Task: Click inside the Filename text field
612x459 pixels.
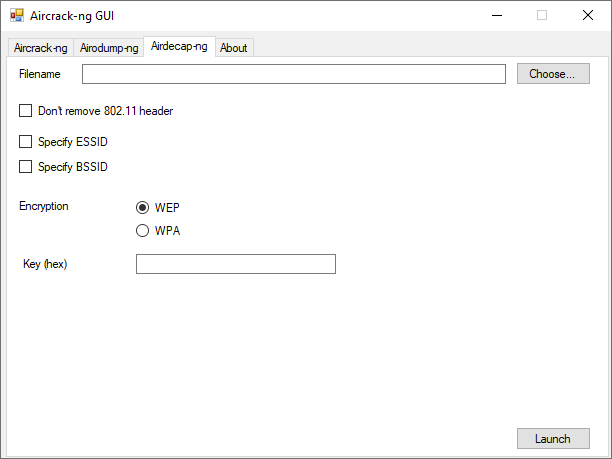Action: tap(294, 74)
